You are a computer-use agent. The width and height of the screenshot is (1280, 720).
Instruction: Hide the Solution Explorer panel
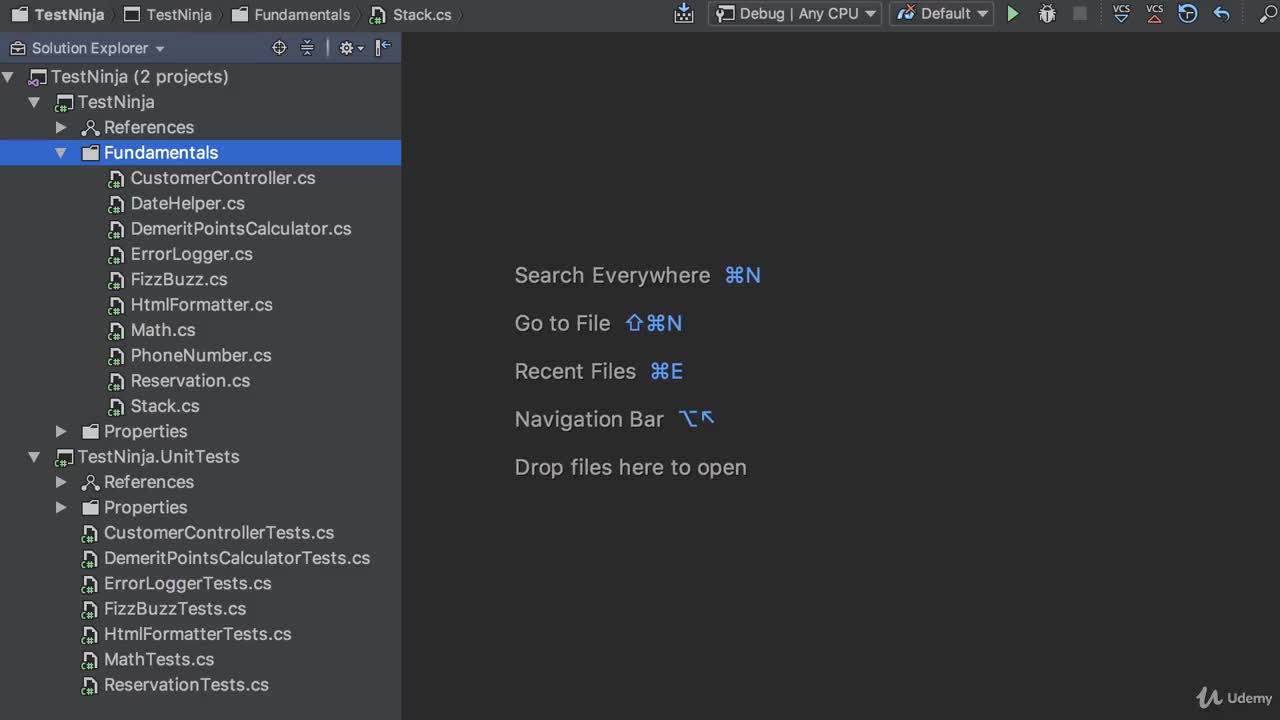pos(383,48)
